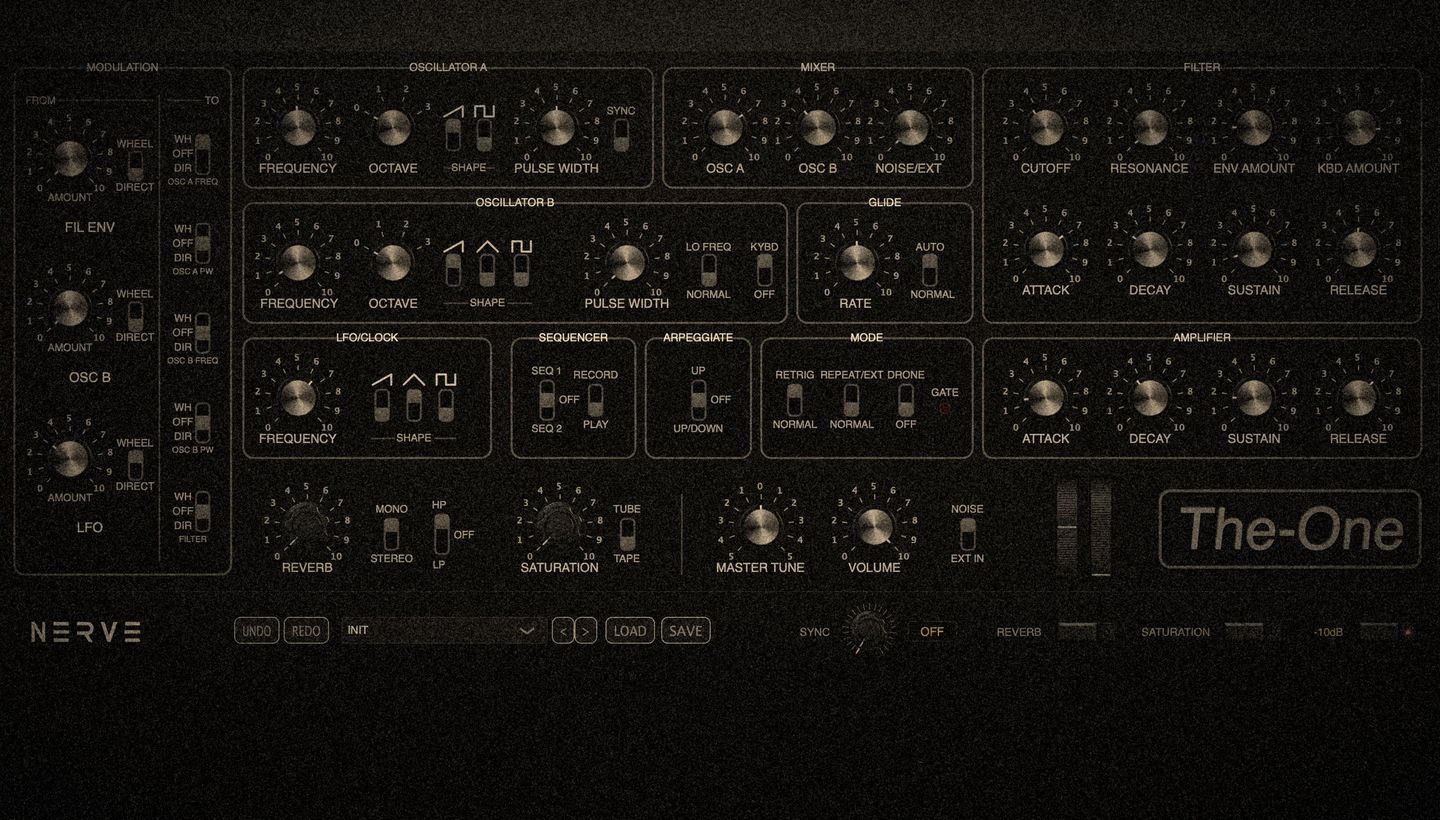Viewport: 1440px width, 820px height.
Task: Toggle the LFO square wave shape switch
Action: click(446, 405)
